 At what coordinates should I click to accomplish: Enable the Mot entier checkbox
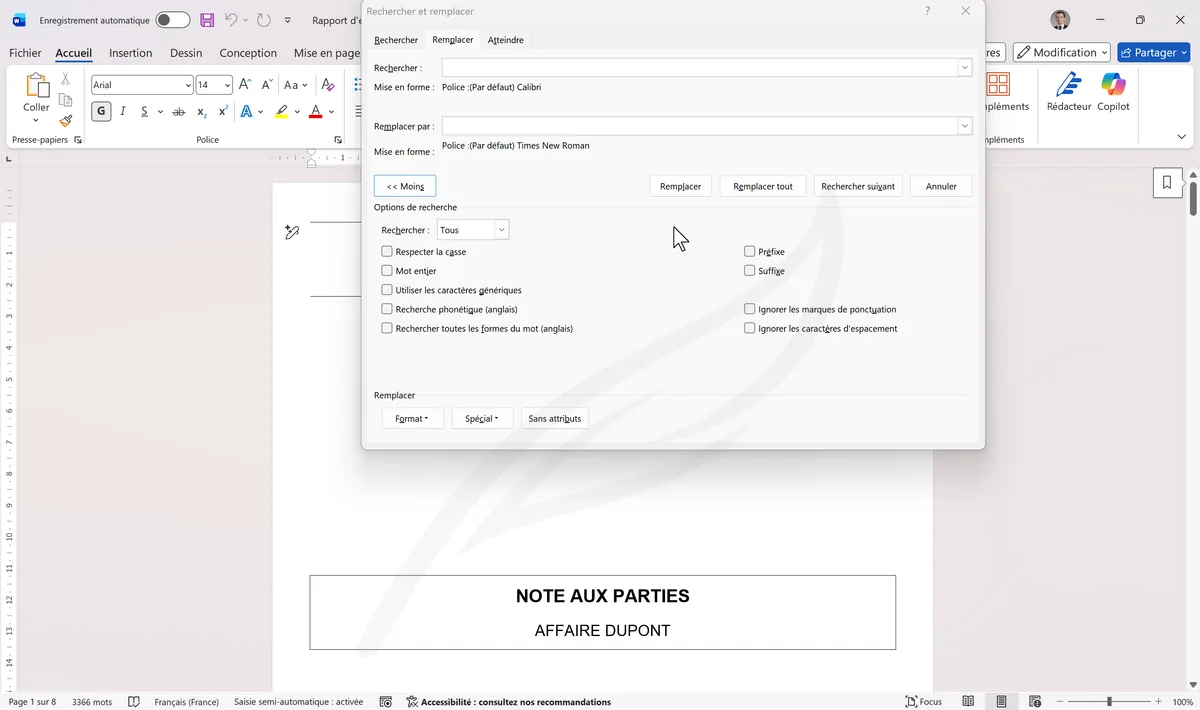coord(387,271)
